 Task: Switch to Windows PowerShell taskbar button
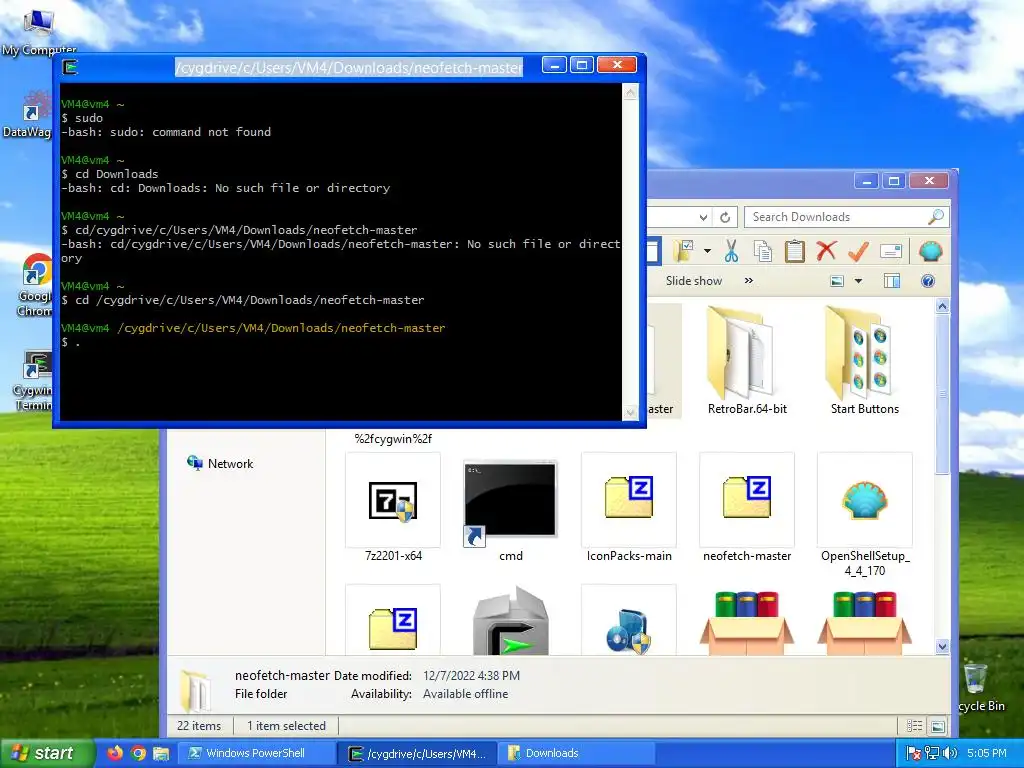tap(257, 753)
